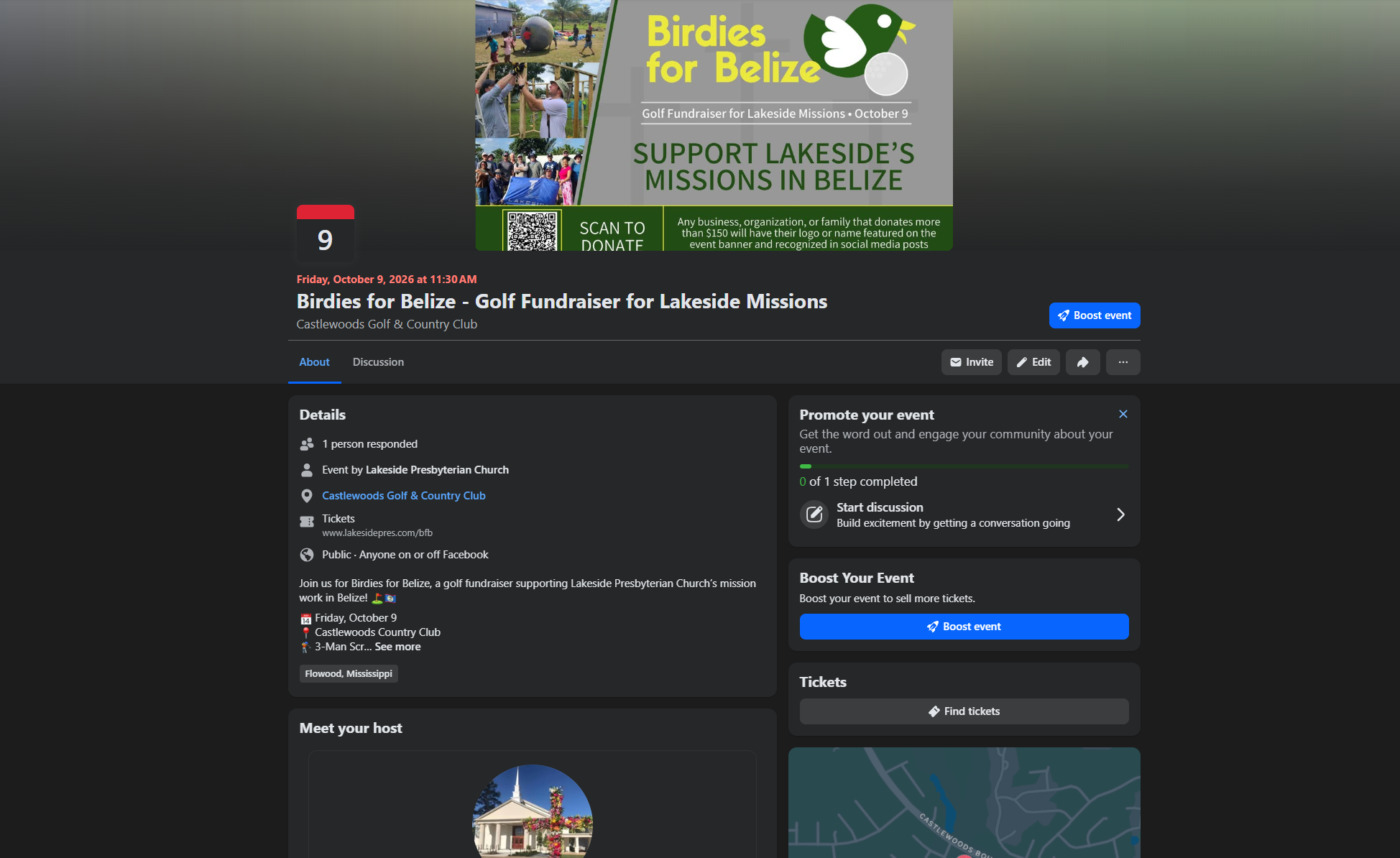Expand the Start discussion step chevron
The height and width of the screenshot is (858, 1400).
[x=1120, y=515]
